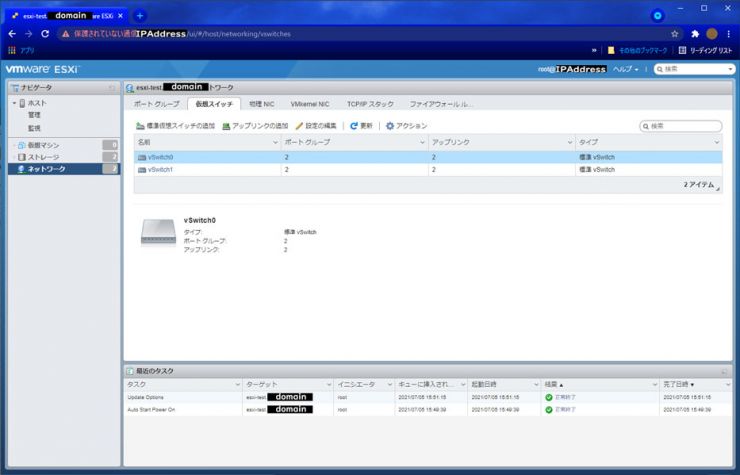
Task: Open the extensions puzzle icon
Action: (695, 34)
